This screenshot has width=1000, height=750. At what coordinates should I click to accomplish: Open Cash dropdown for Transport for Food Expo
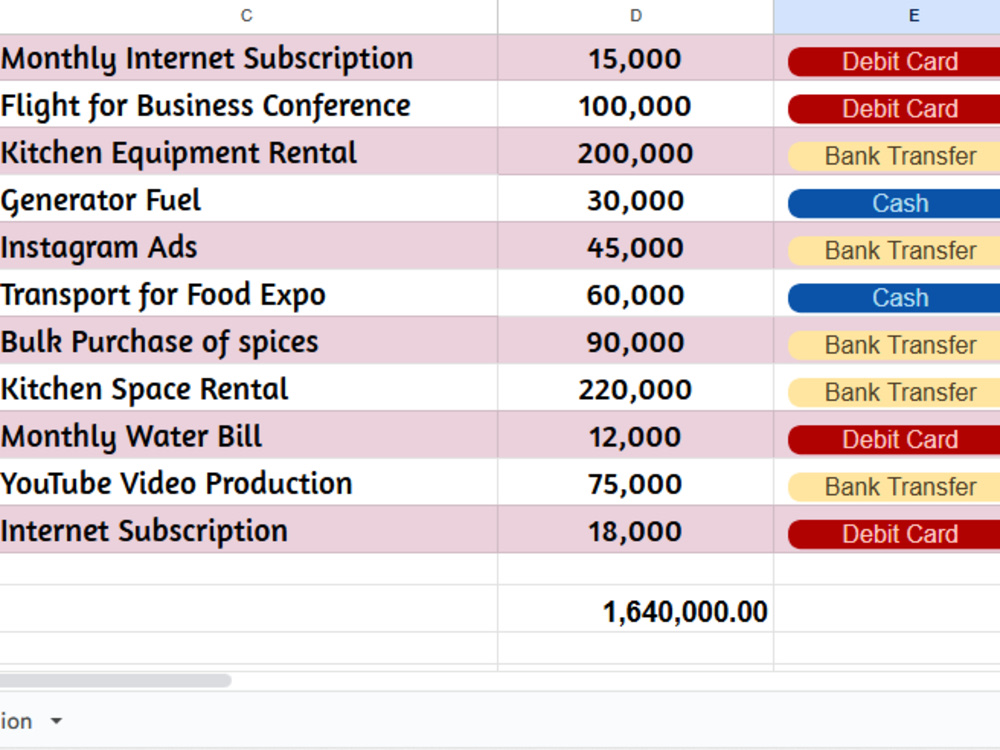coord(894,298)
